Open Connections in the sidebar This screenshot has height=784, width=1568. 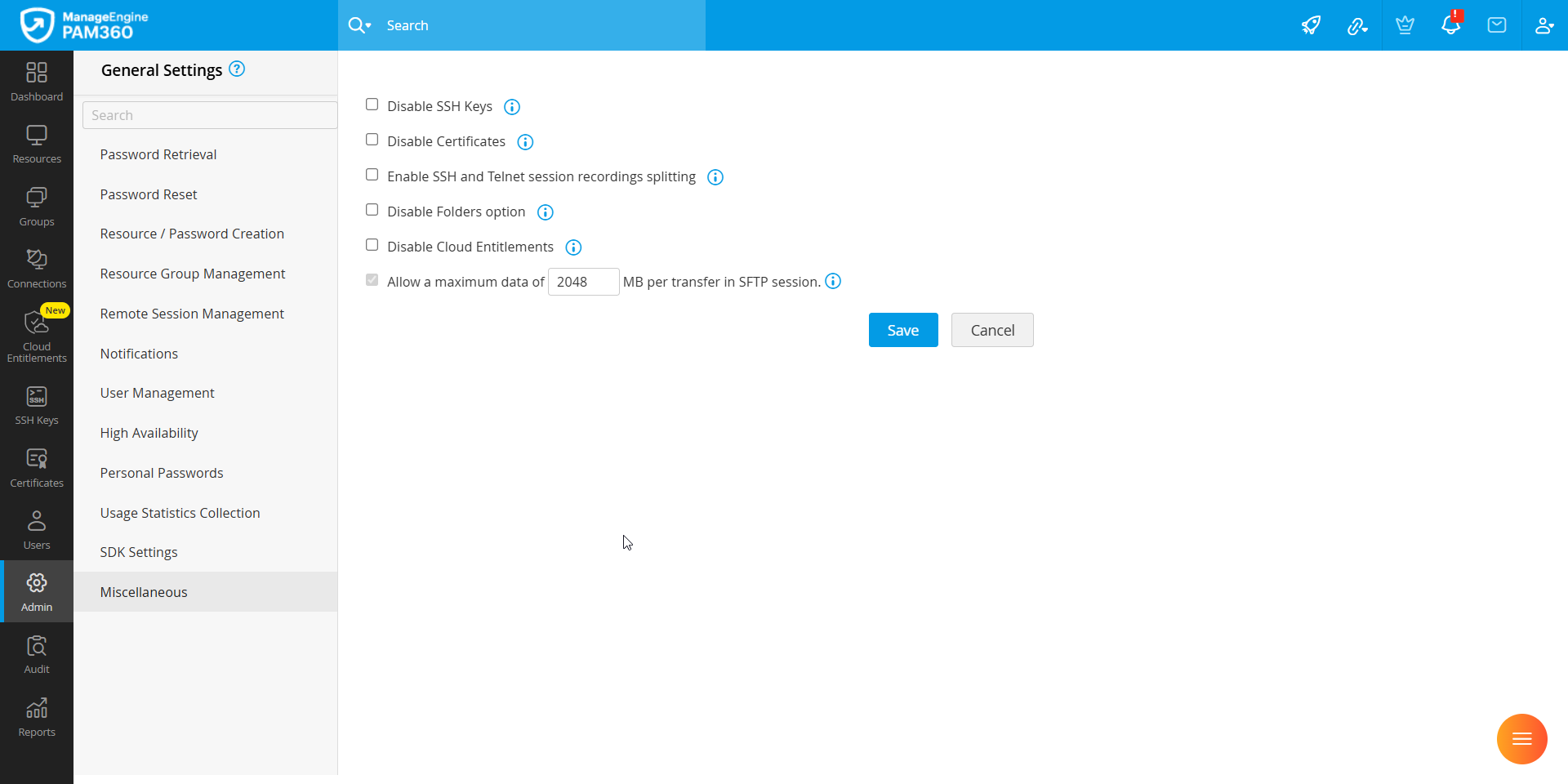pyautogui.click(x=37, y=269)
